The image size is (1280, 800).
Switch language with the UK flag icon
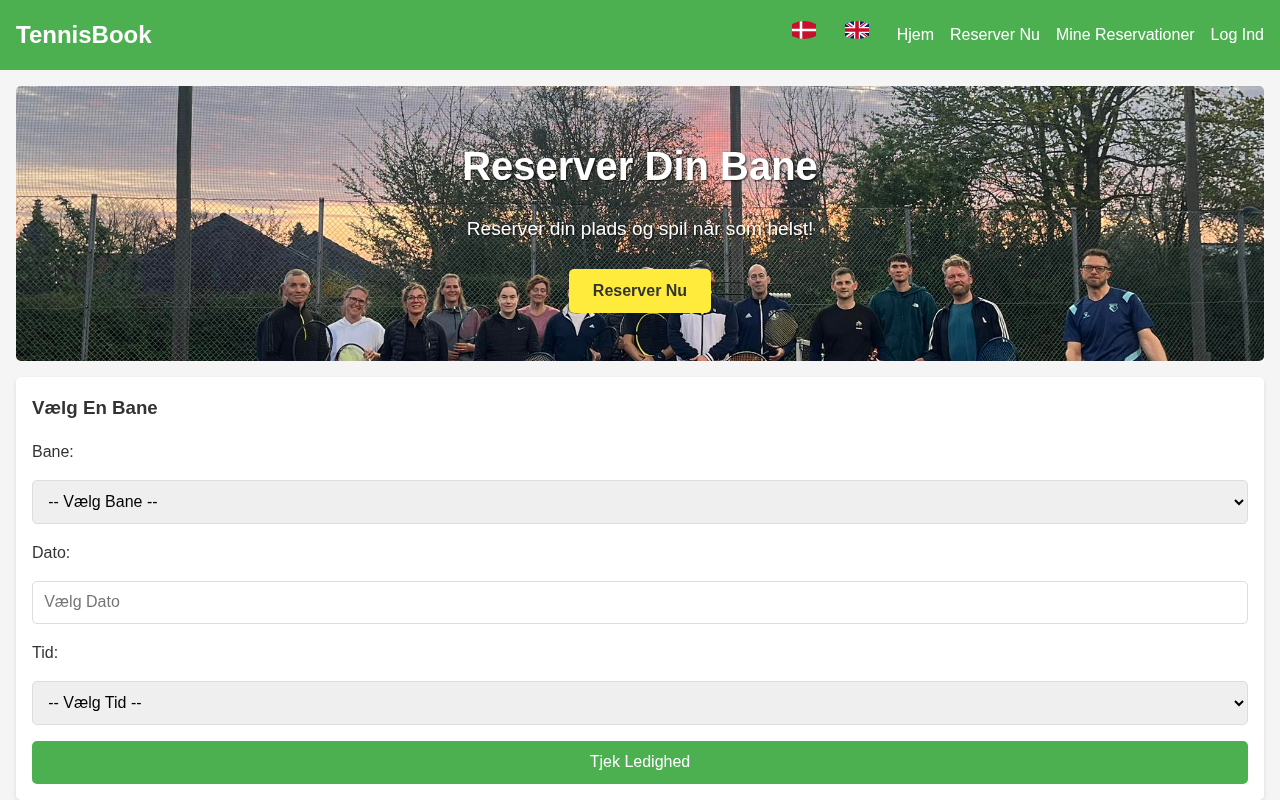(857, 30)
